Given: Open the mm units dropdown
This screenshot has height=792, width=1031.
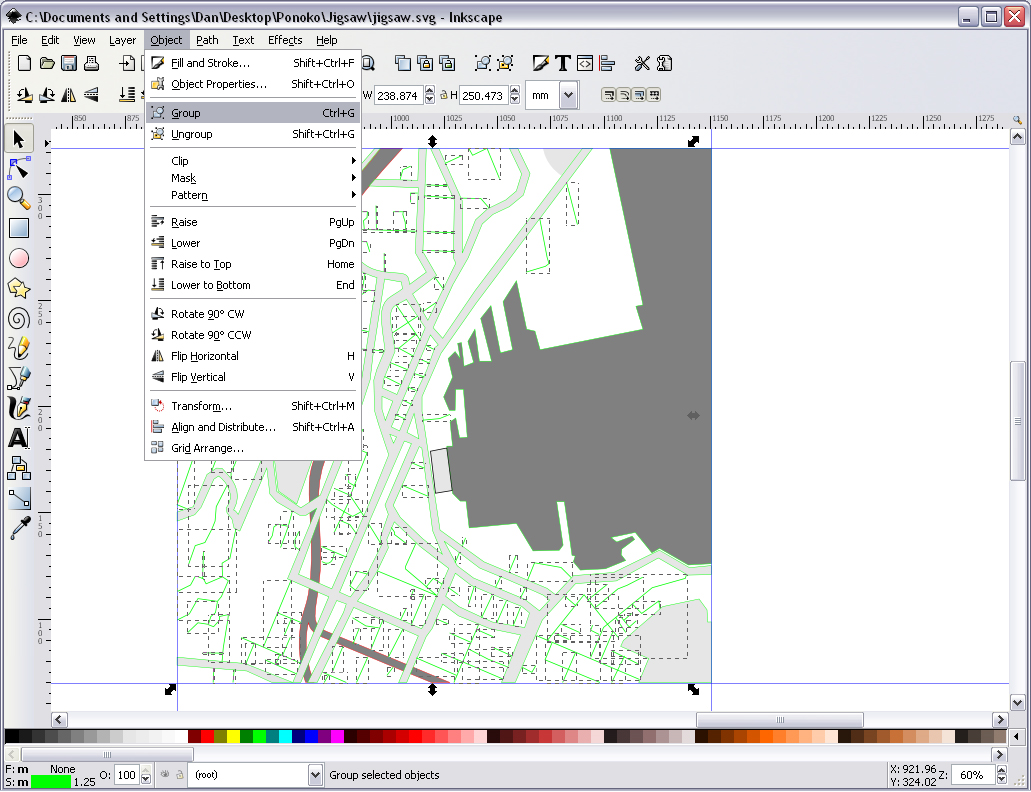Looking at the screenshot, I should point(569,96).
